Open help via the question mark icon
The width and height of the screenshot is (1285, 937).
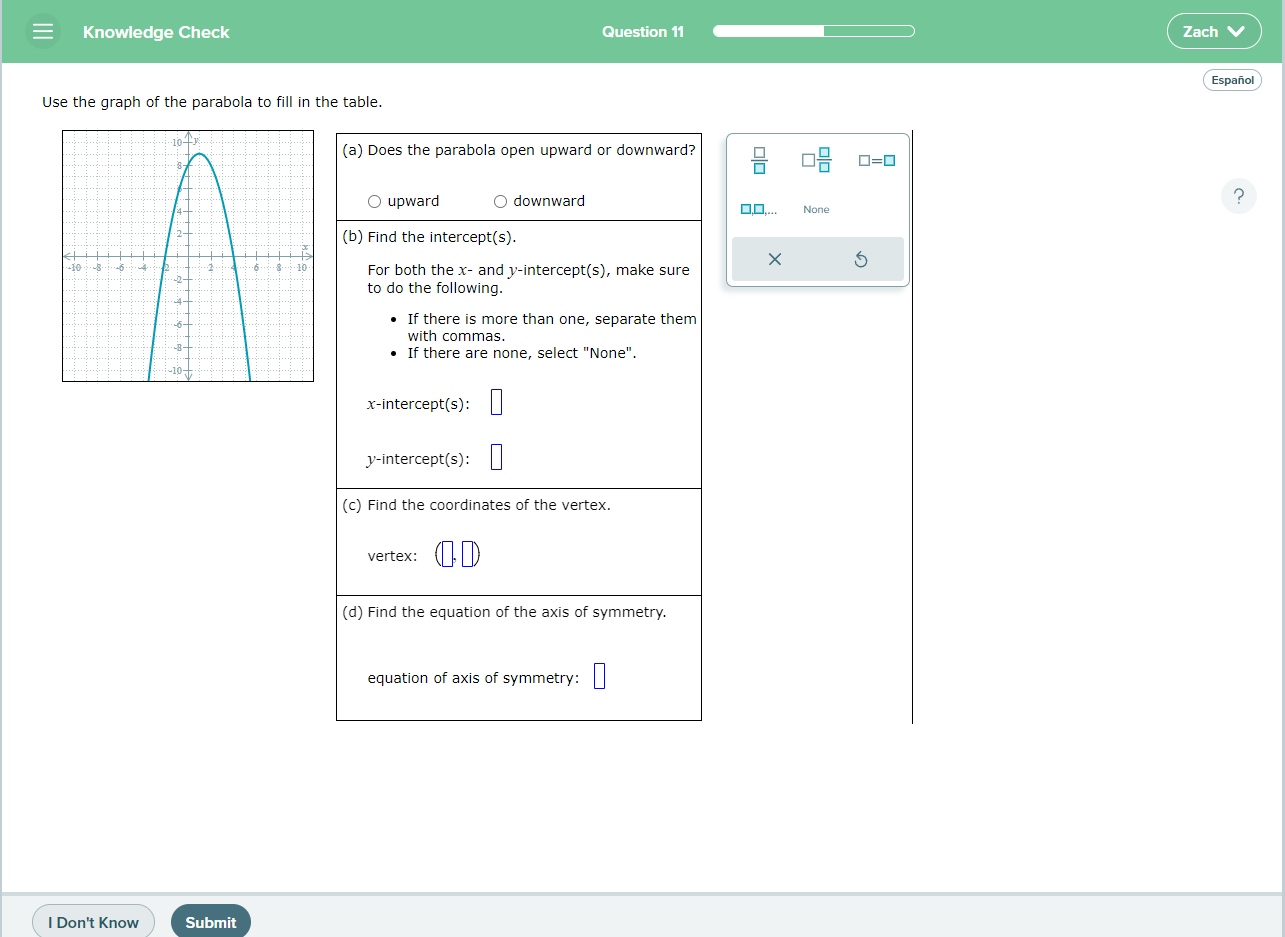click(x=1239, y=196)
